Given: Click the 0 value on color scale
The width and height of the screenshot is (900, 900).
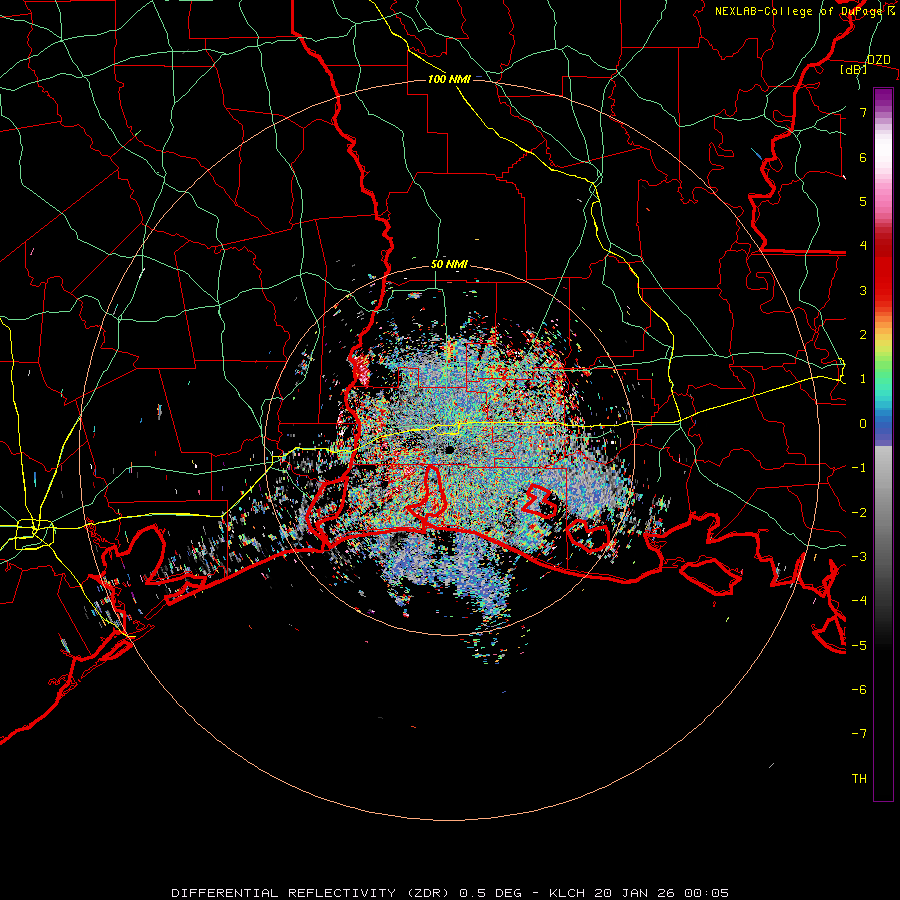Looking at the screenshot, I should (x=863, y=424).
